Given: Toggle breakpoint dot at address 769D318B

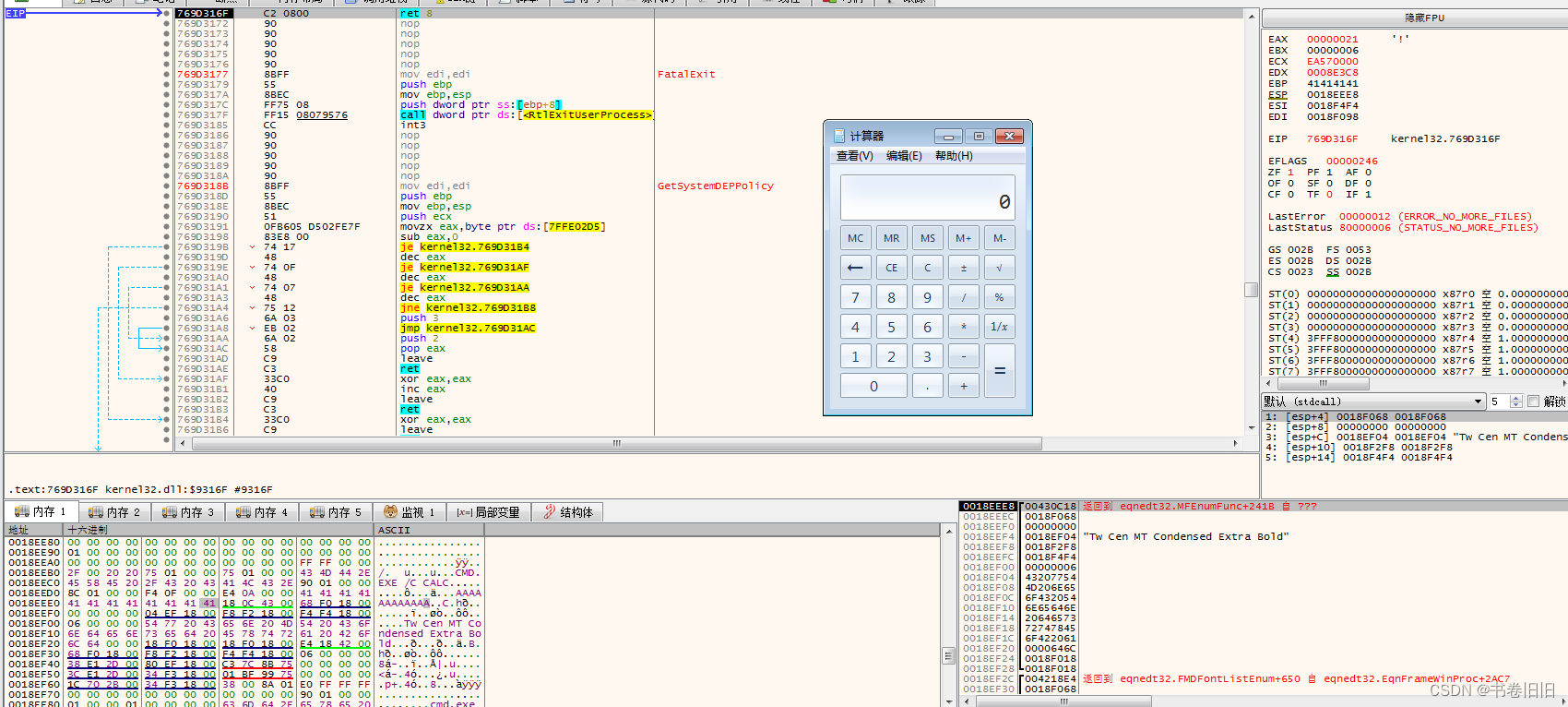Looking at the screenshot, I should pos(166,186).
